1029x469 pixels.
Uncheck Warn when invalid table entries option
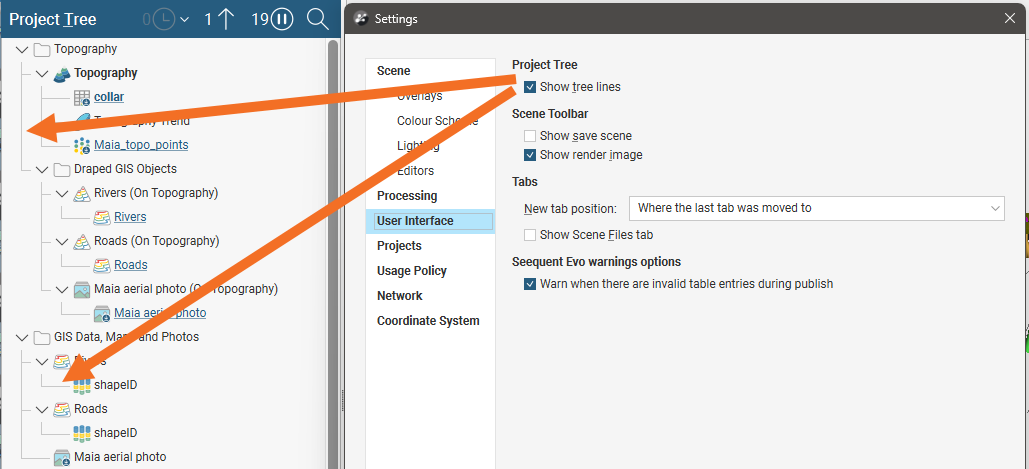(x=530, y=284)
